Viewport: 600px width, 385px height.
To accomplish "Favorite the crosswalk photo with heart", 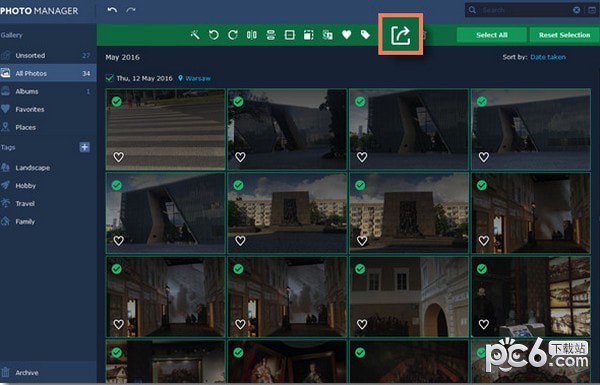I will point(119,157).
